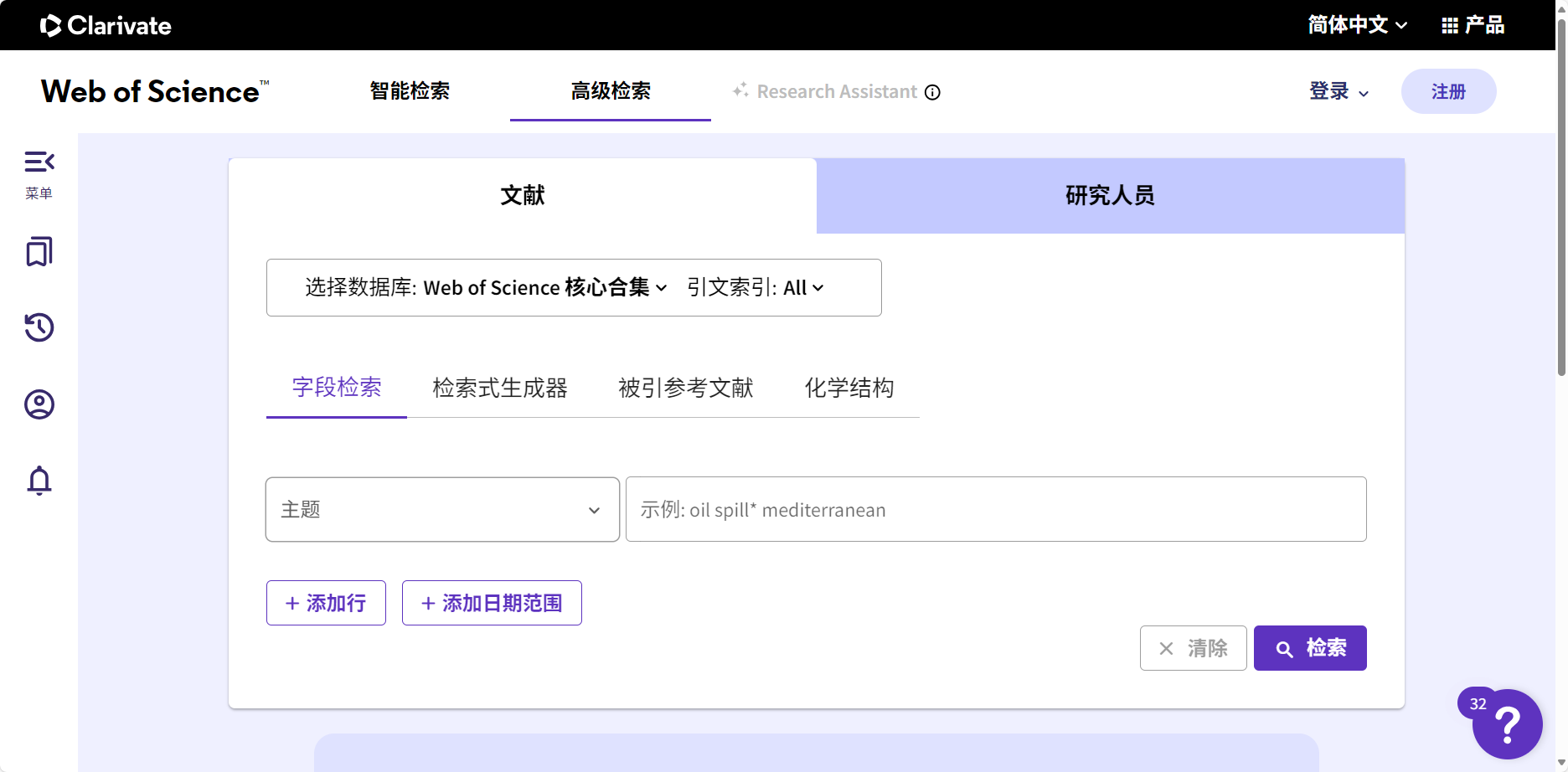Click the search term input field
Viewport: 1568px width, 772px height.
(x=995, y=509)
